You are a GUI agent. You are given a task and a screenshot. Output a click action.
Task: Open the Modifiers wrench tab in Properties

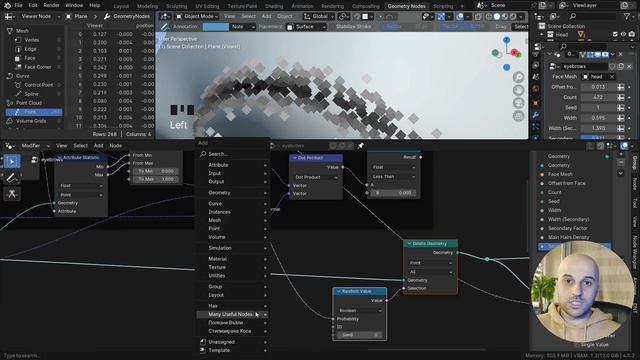(x=536, y=115)
